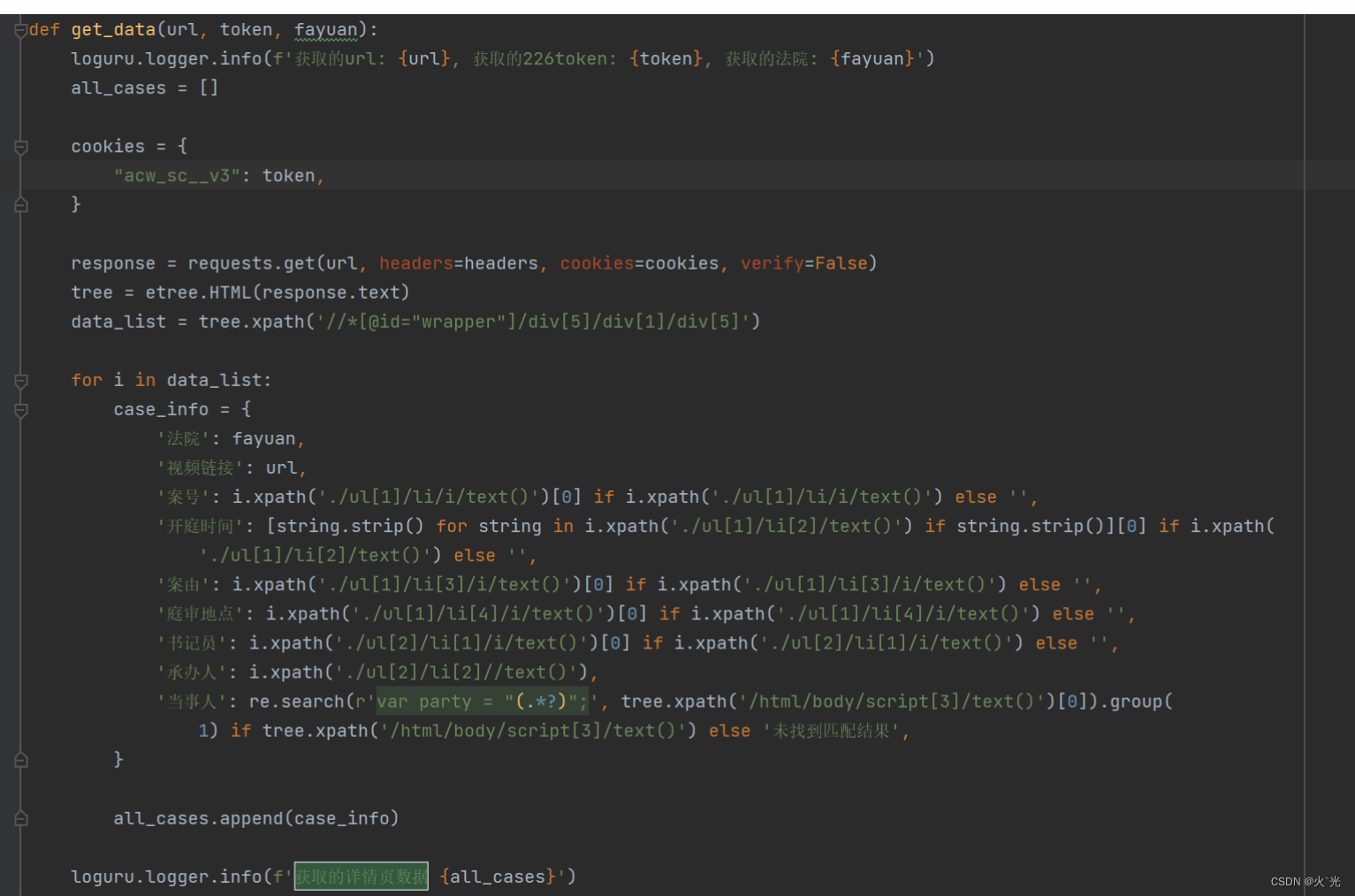Click the 'all_cases = []' assignment

(x=145, y=88)
